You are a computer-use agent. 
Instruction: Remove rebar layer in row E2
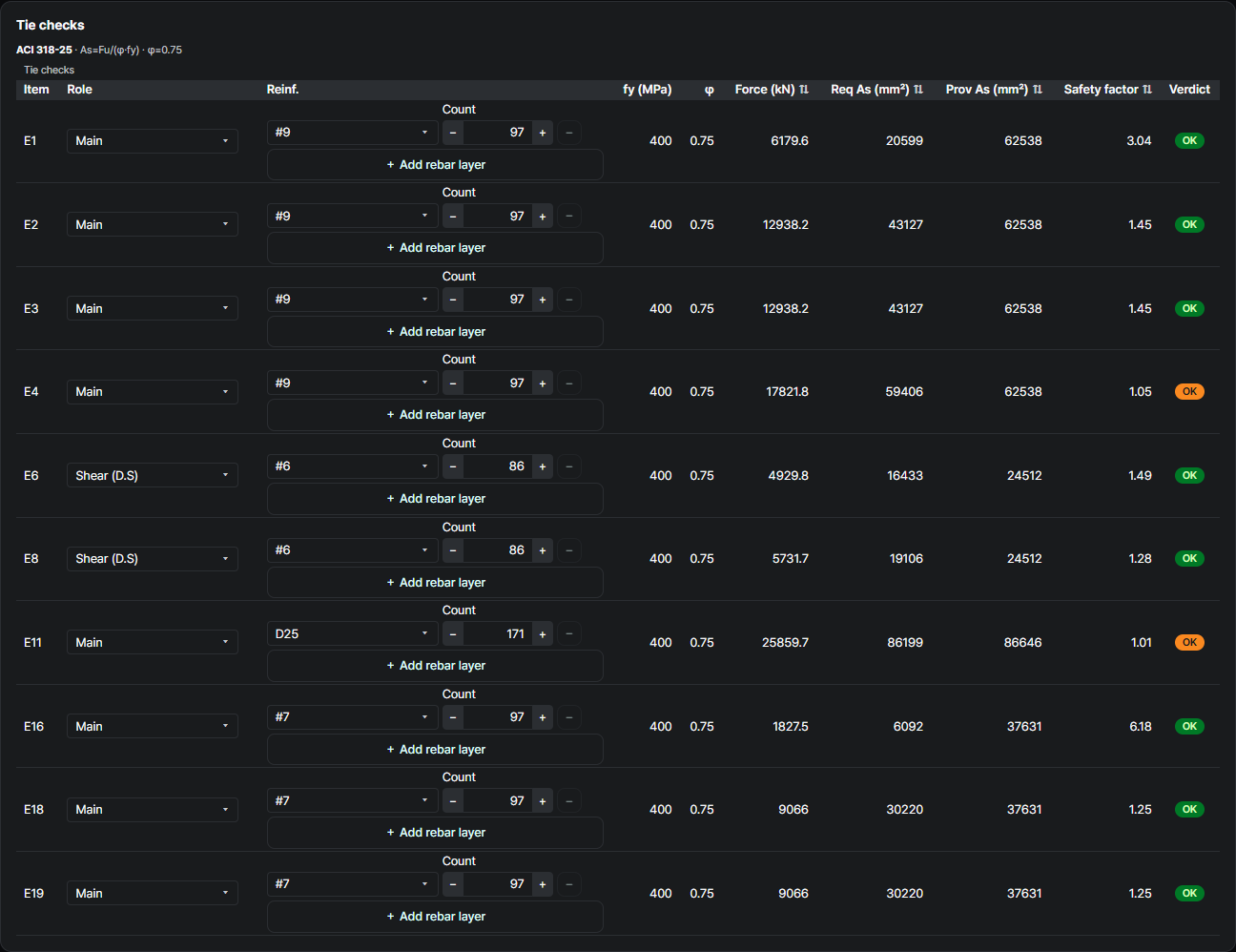pyautogui.click(x=569, y=217)
